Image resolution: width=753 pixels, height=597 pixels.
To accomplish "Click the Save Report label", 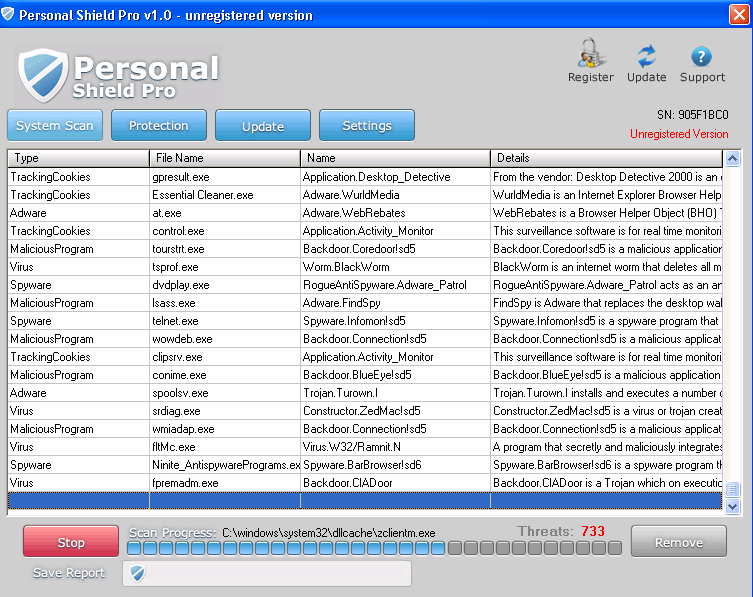I will (69, 573).
